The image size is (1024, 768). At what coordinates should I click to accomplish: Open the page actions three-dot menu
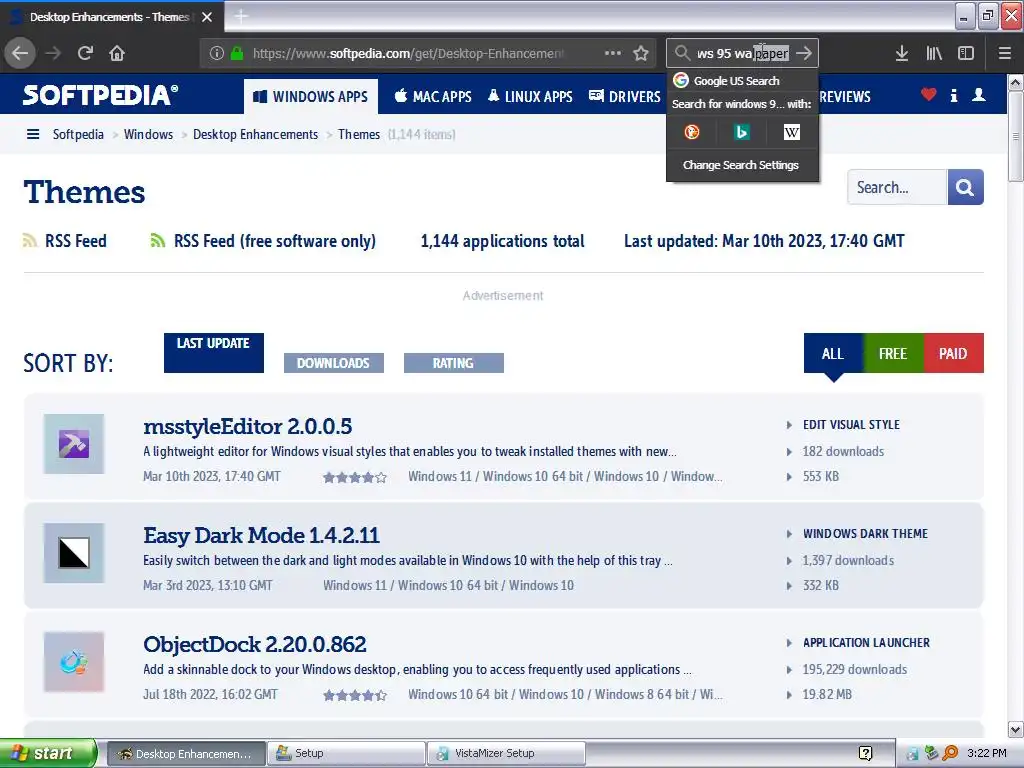(x=613, y=53)
